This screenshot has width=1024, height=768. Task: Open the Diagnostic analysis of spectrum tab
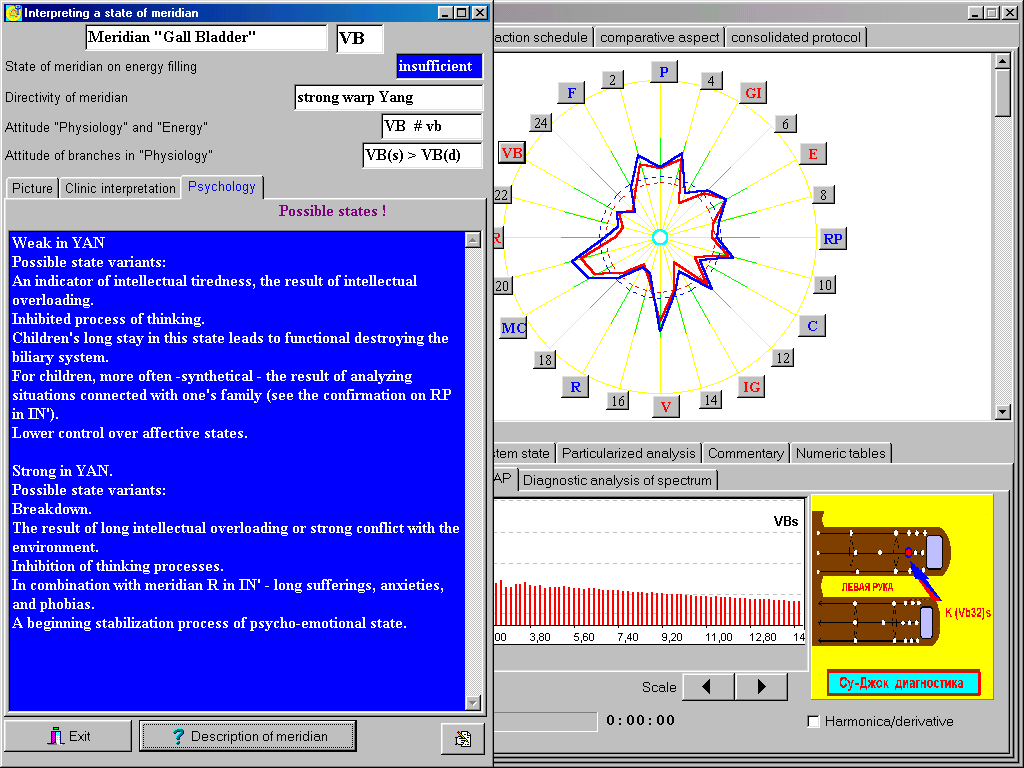pyautogui.click(x=617, y=480)
